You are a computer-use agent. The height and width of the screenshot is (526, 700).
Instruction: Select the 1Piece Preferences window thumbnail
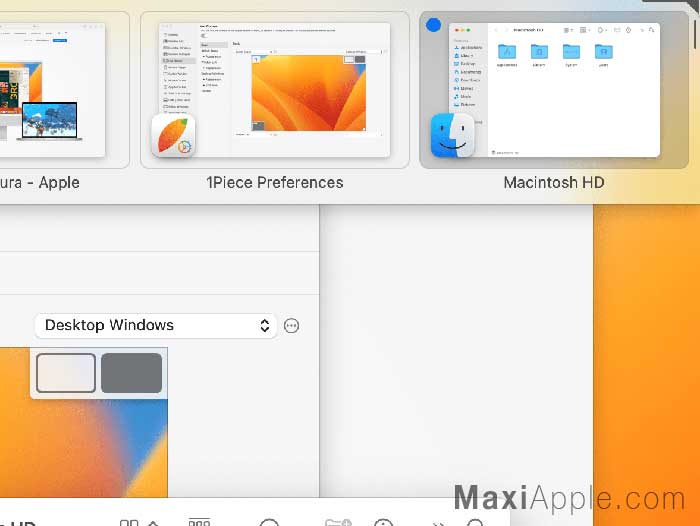275,90
